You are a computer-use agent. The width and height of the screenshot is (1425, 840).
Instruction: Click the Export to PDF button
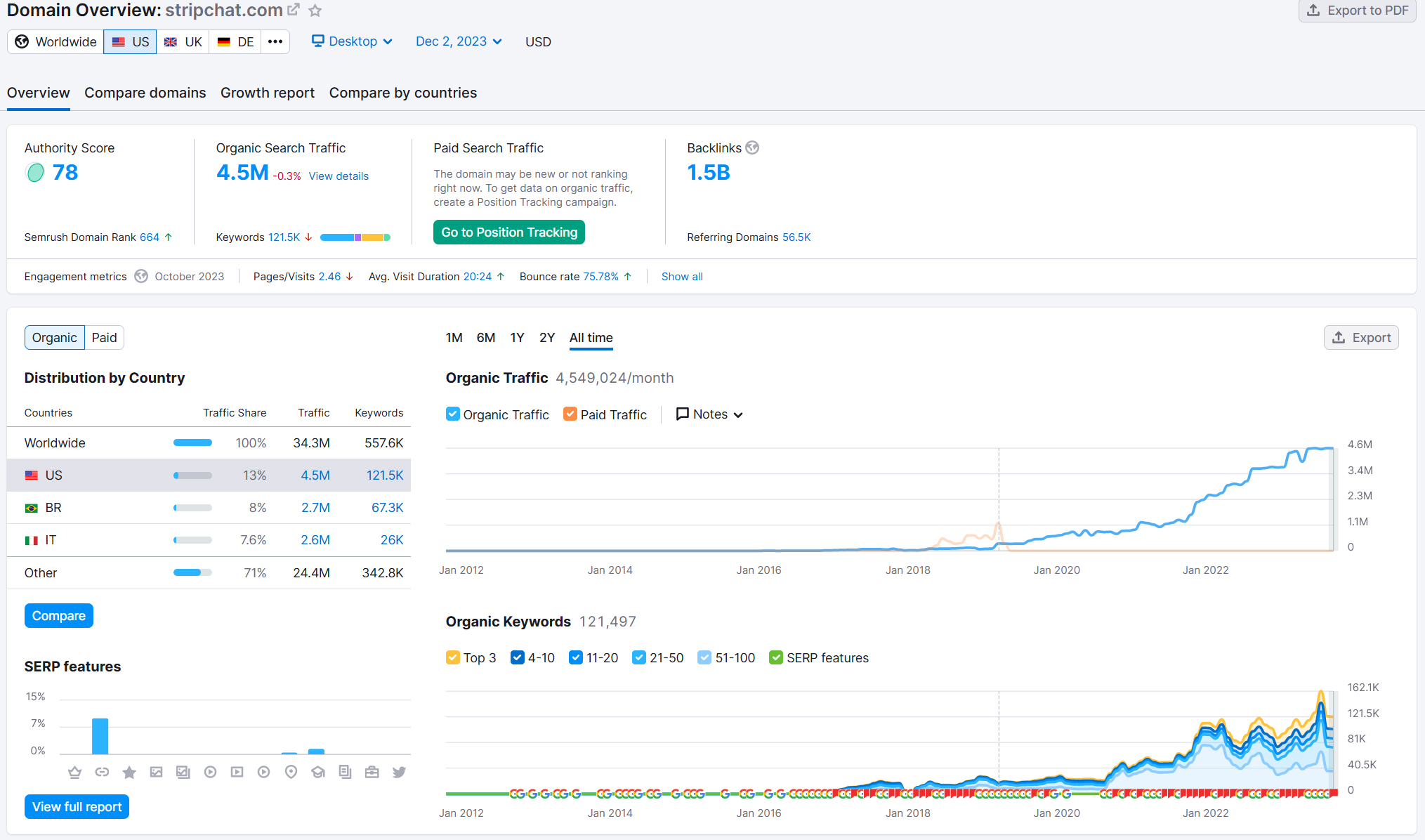(1358, 11)
